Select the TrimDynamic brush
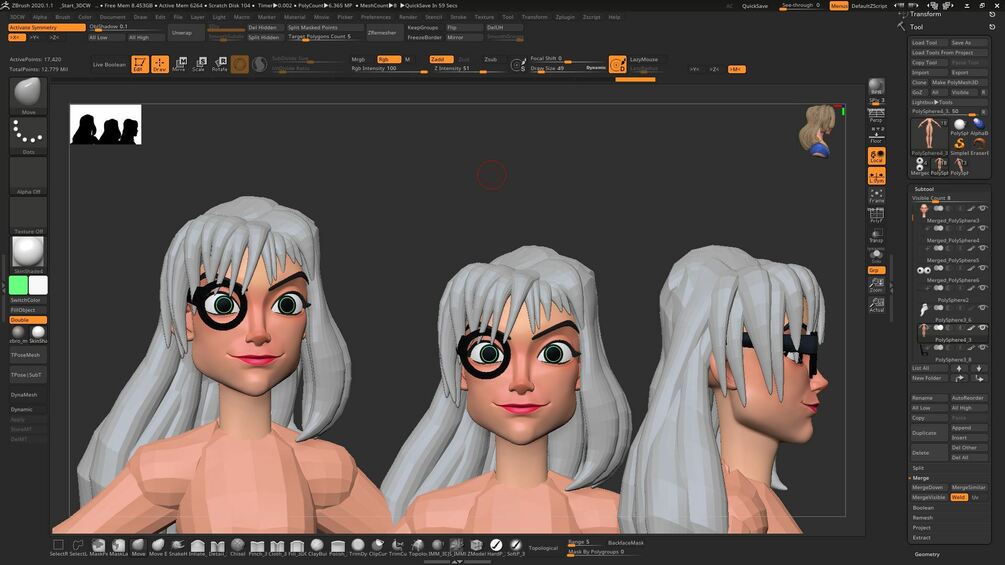This screenshot has height=565, width=1005. click(x=358, y=546)
